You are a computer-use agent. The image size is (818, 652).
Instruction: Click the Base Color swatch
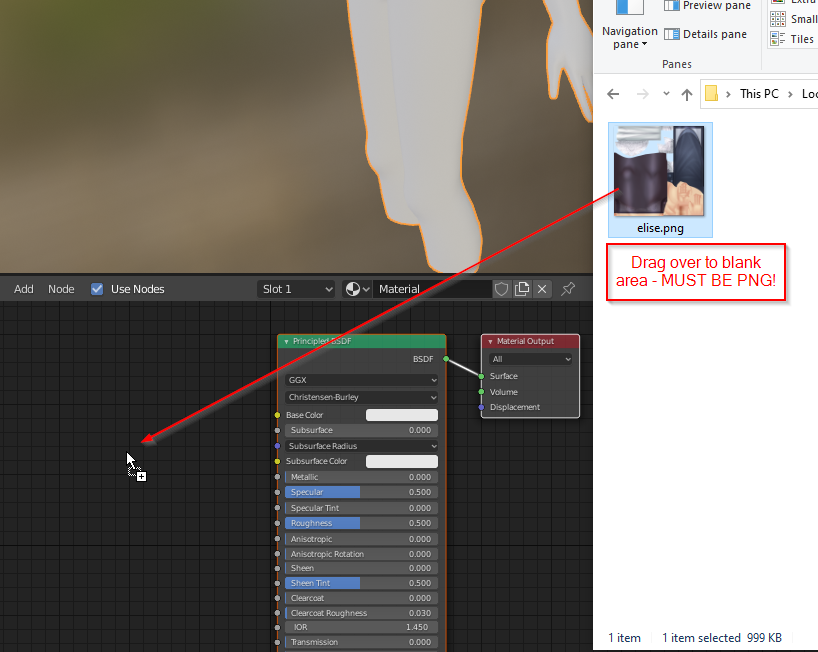(402, 415)
